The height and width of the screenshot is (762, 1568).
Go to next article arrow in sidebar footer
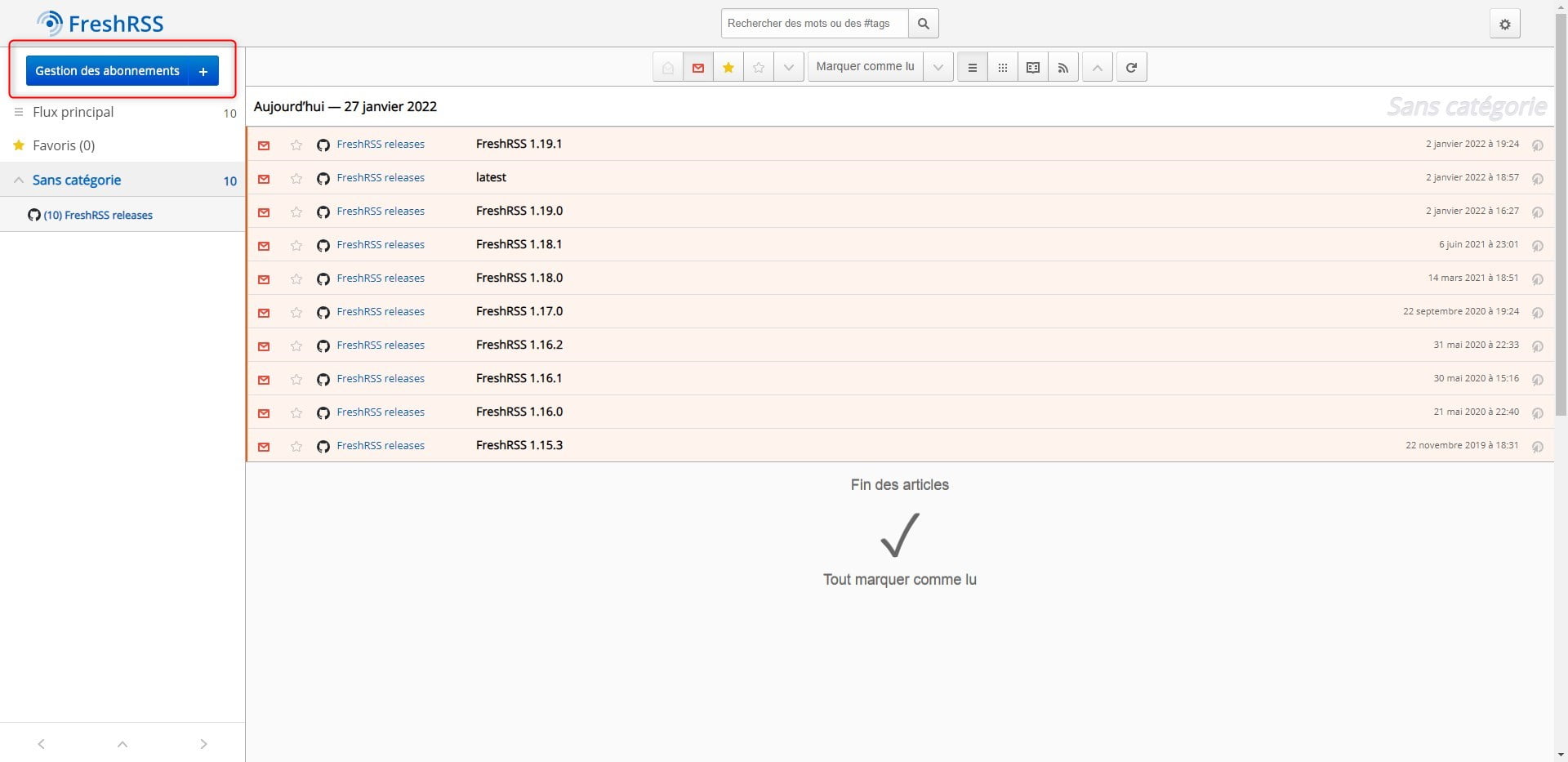pos(203,743)
